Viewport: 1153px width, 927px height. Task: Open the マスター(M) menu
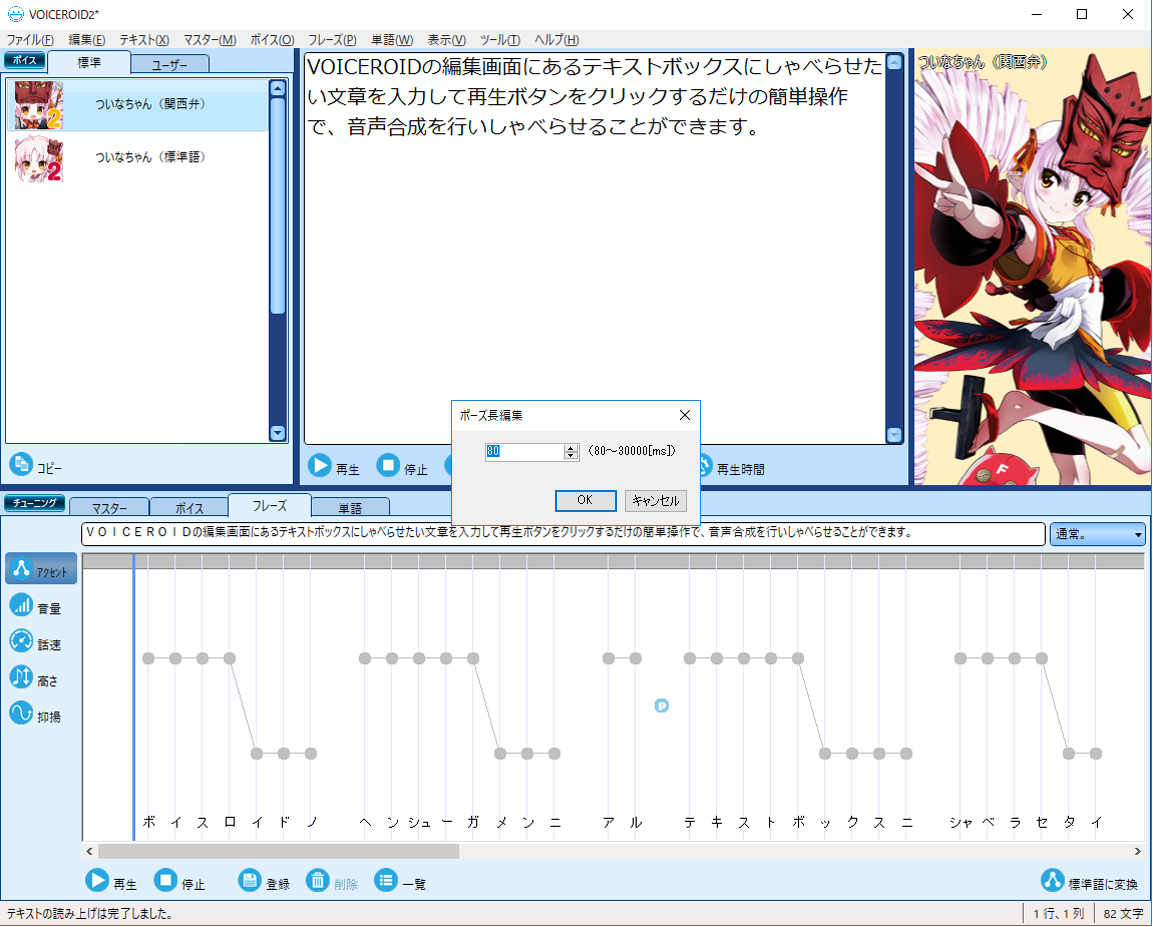210,40
